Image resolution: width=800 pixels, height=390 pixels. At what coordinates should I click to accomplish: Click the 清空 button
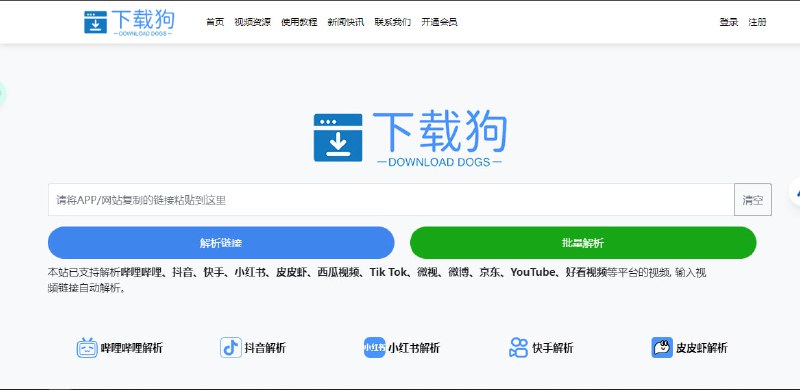[753, 200]
